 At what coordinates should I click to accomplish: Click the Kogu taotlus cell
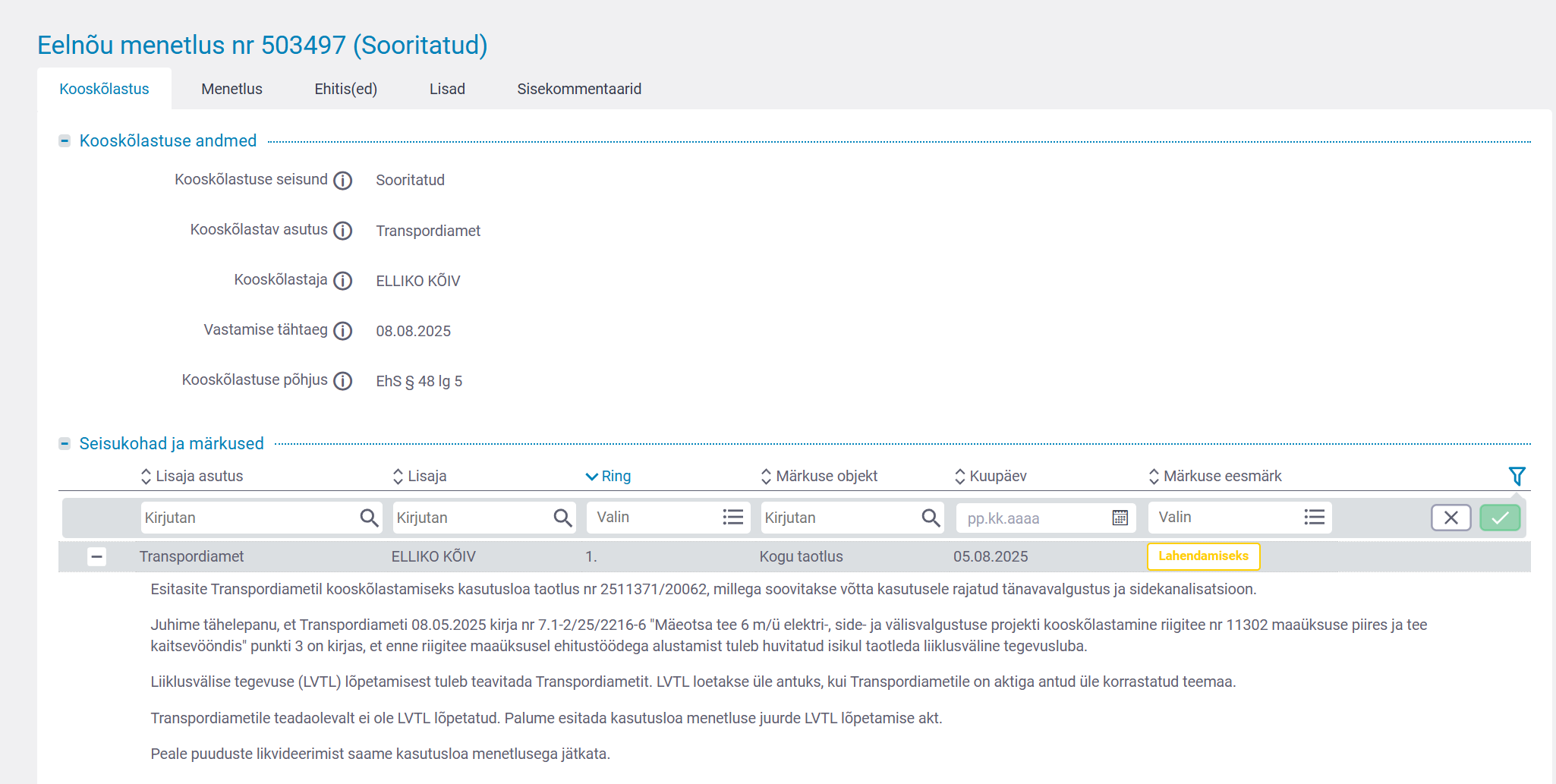click(x=802, y=556)
